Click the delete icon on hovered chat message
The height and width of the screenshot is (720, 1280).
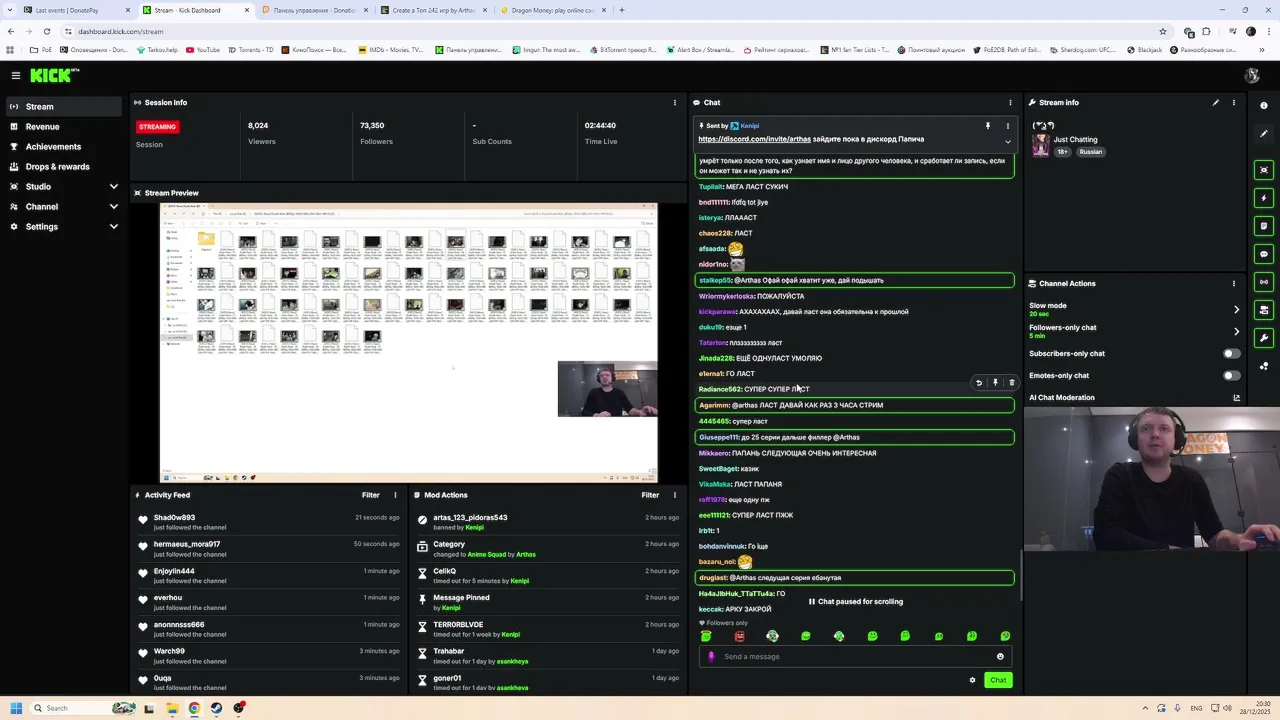pos(1011,383)
